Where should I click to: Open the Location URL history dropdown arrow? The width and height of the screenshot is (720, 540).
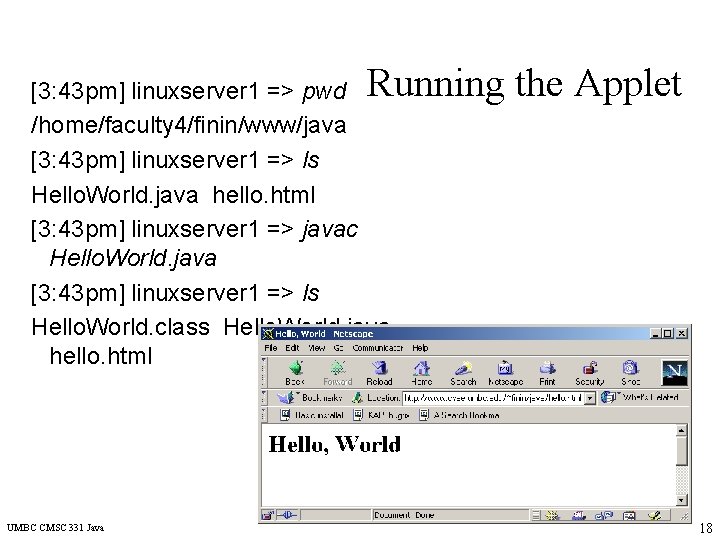tap(590, 398)
